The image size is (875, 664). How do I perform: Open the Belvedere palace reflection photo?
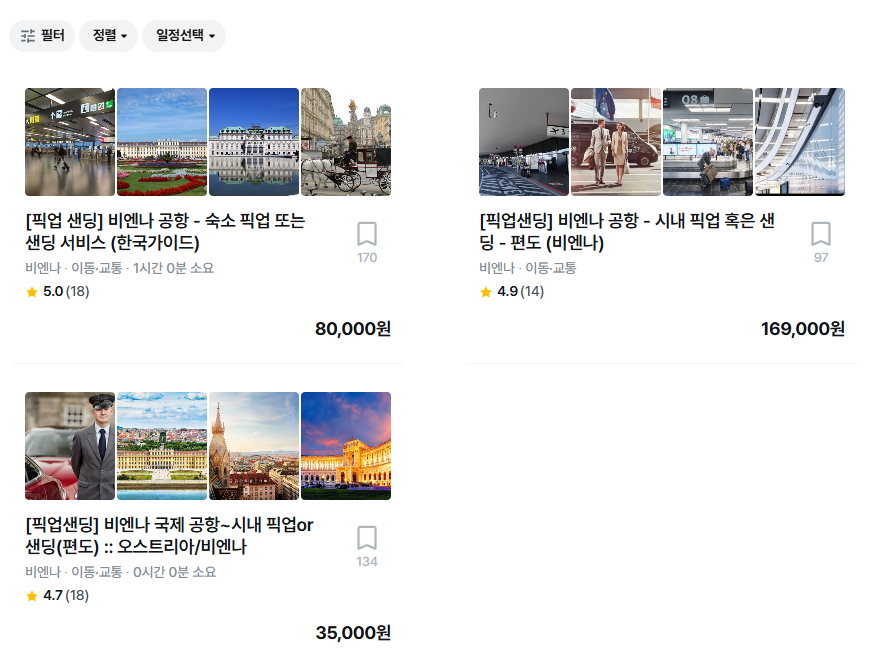pos(254,142)
